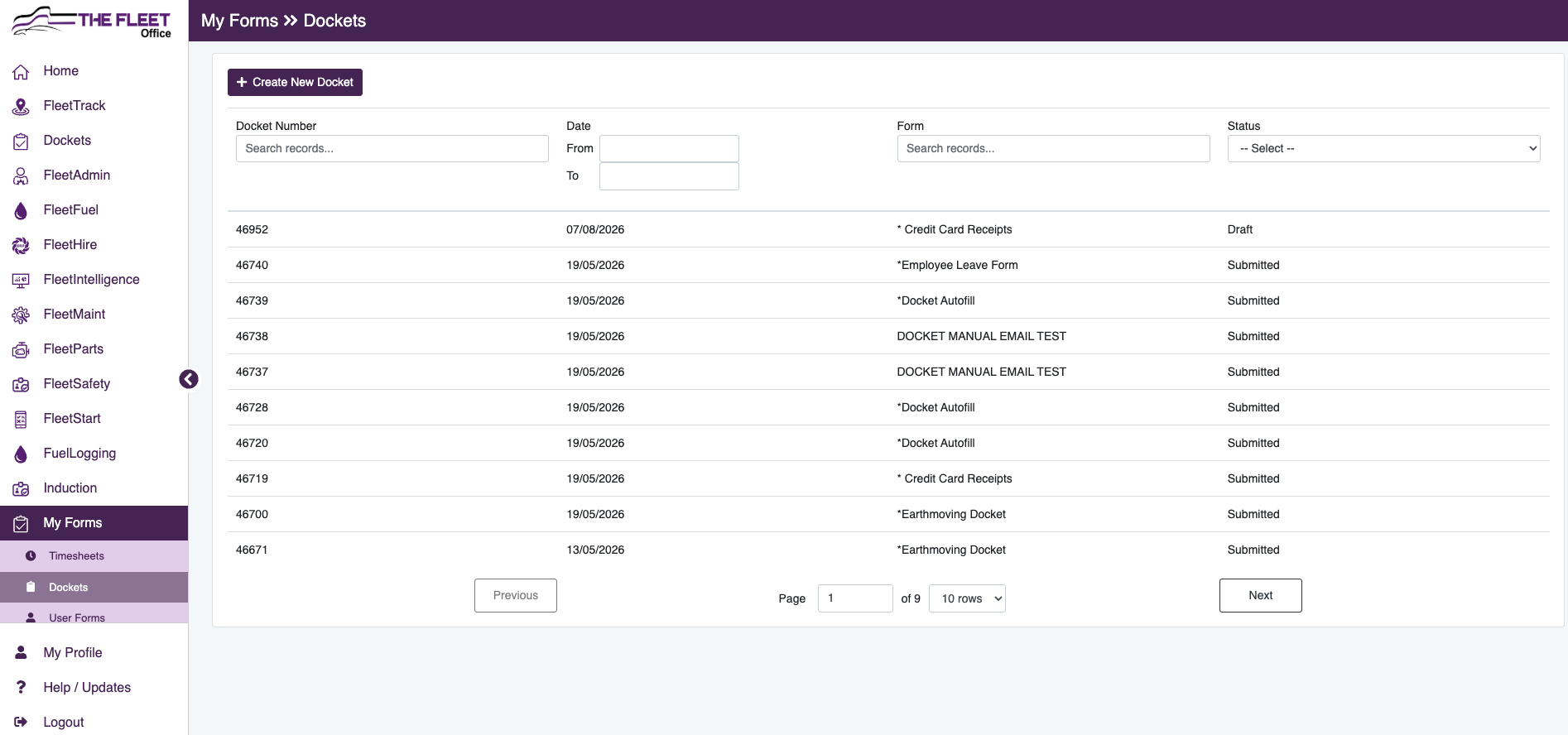Click the FleetFuel droplet icon
Screen dimensions: 1568x735
(x=21, y=211)
